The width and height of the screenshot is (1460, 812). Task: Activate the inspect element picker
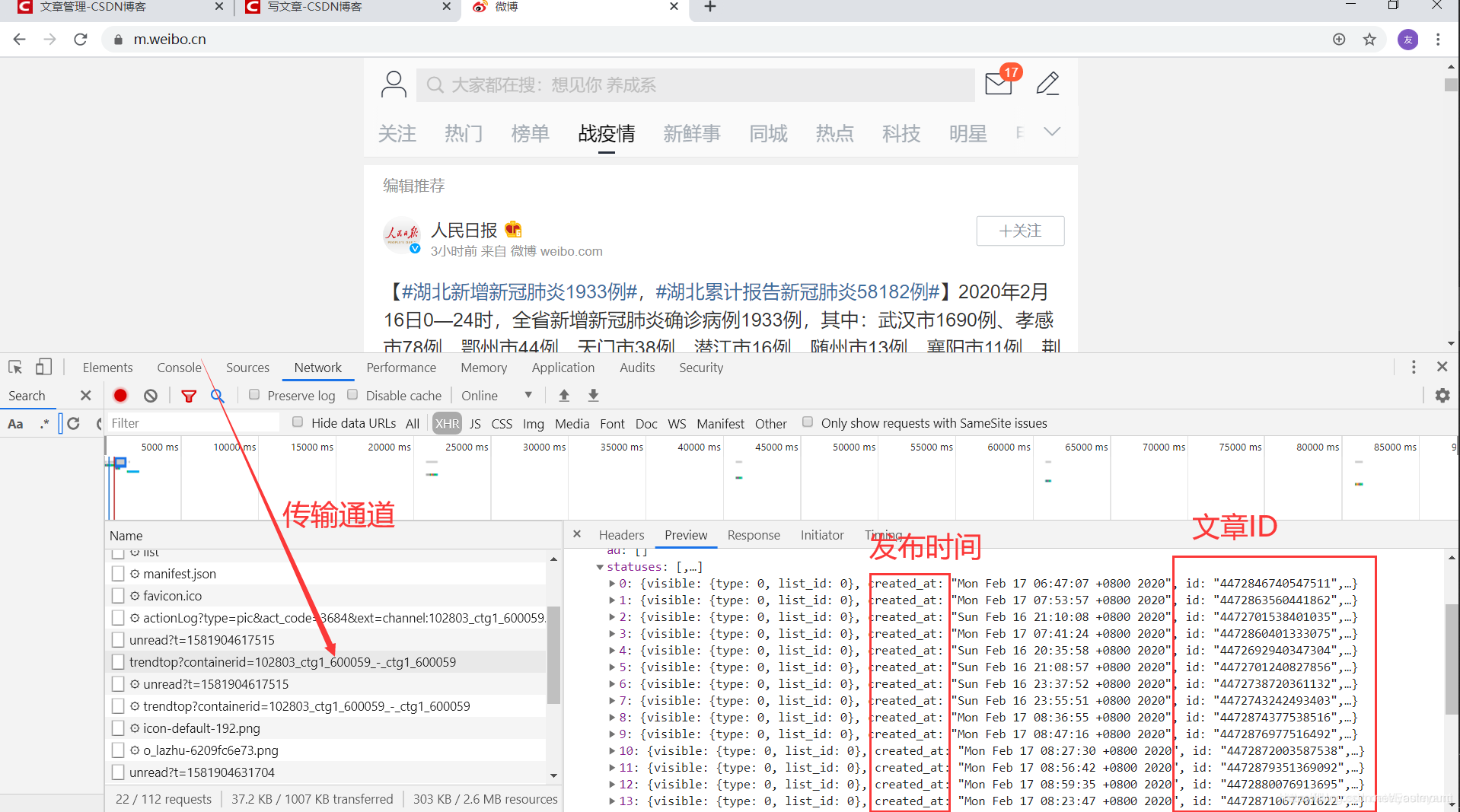pos(15,368)
